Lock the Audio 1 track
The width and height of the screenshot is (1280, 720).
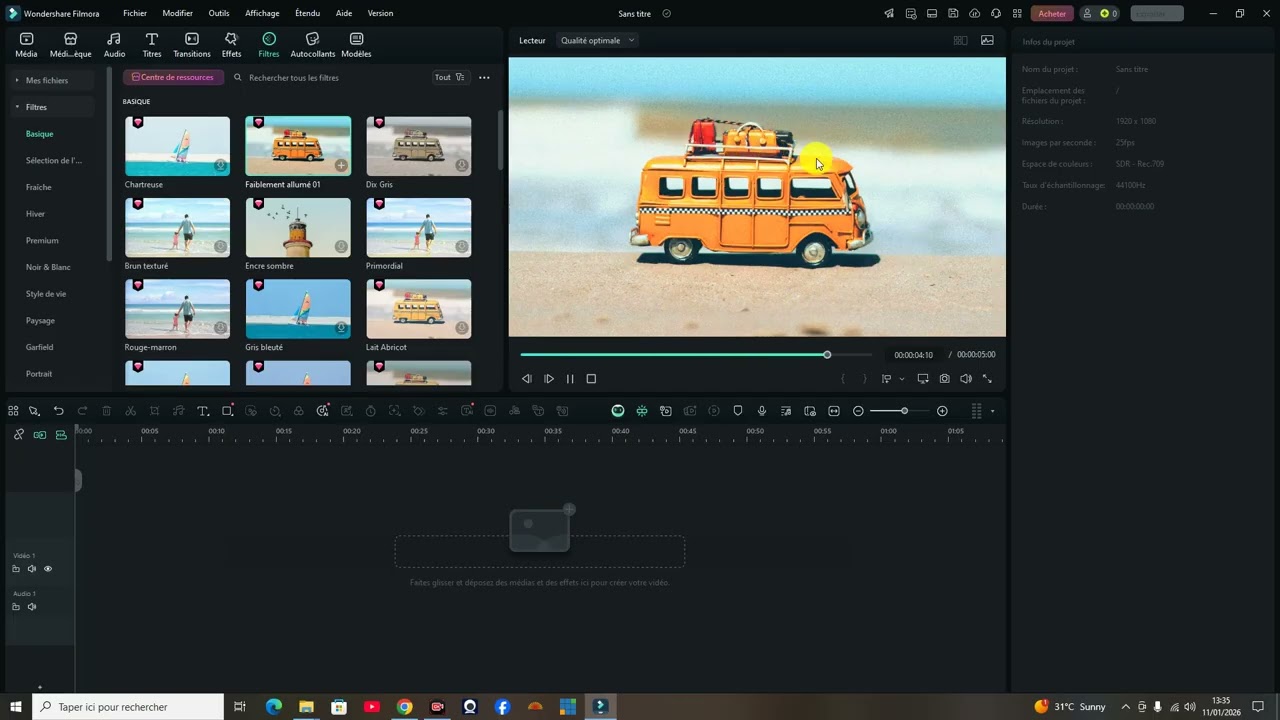coord(16,607)
